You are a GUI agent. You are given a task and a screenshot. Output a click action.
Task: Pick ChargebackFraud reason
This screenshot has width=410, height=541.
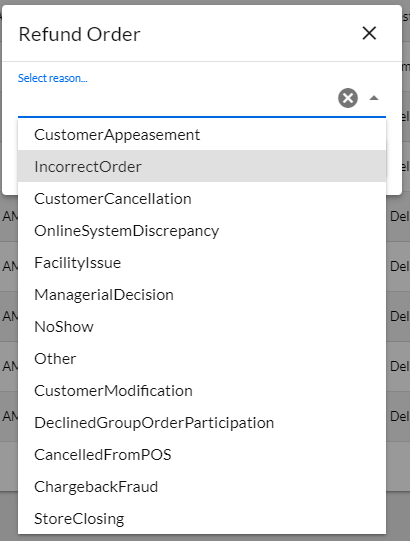coord(202,487)
